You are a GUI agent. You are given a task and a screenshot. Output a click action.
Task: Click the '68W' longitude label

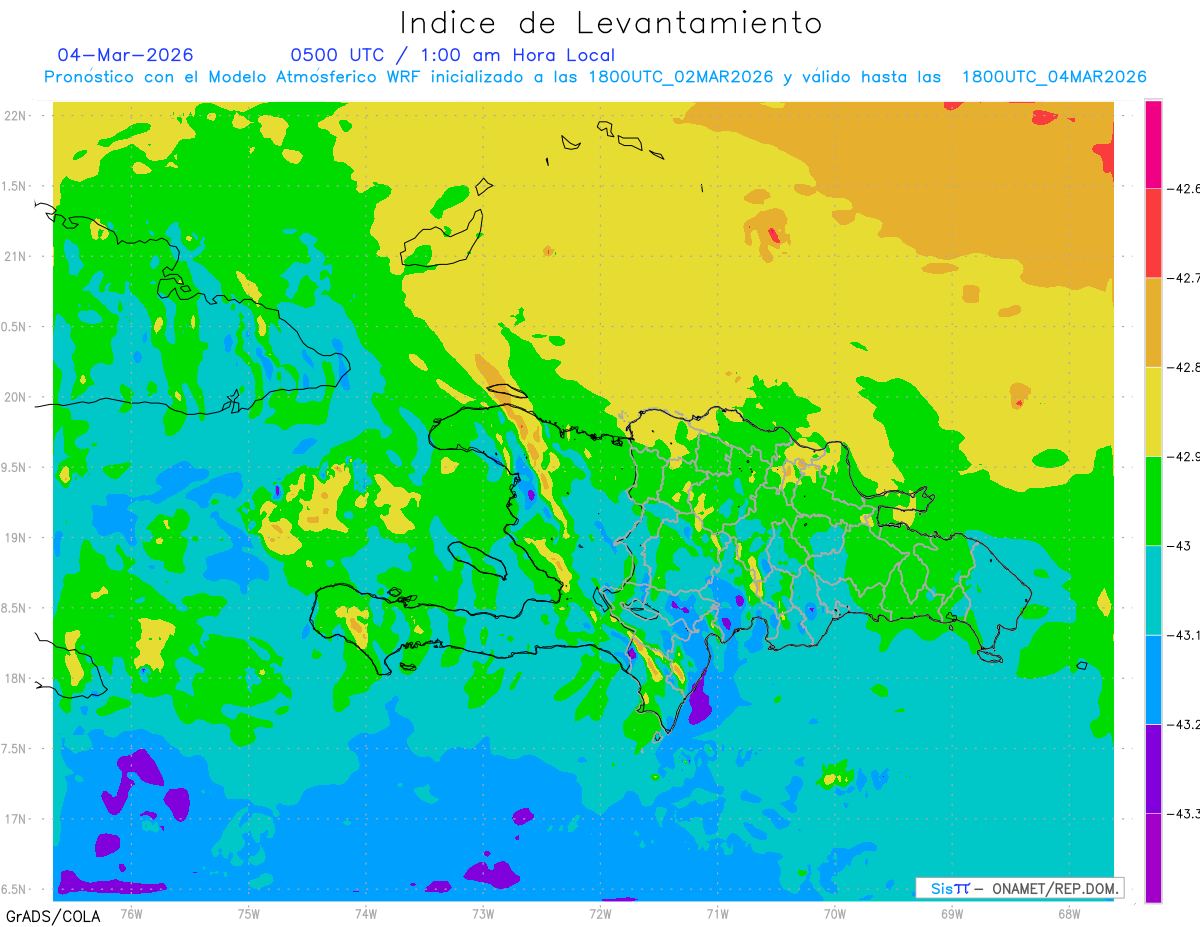click(1069, 913)
